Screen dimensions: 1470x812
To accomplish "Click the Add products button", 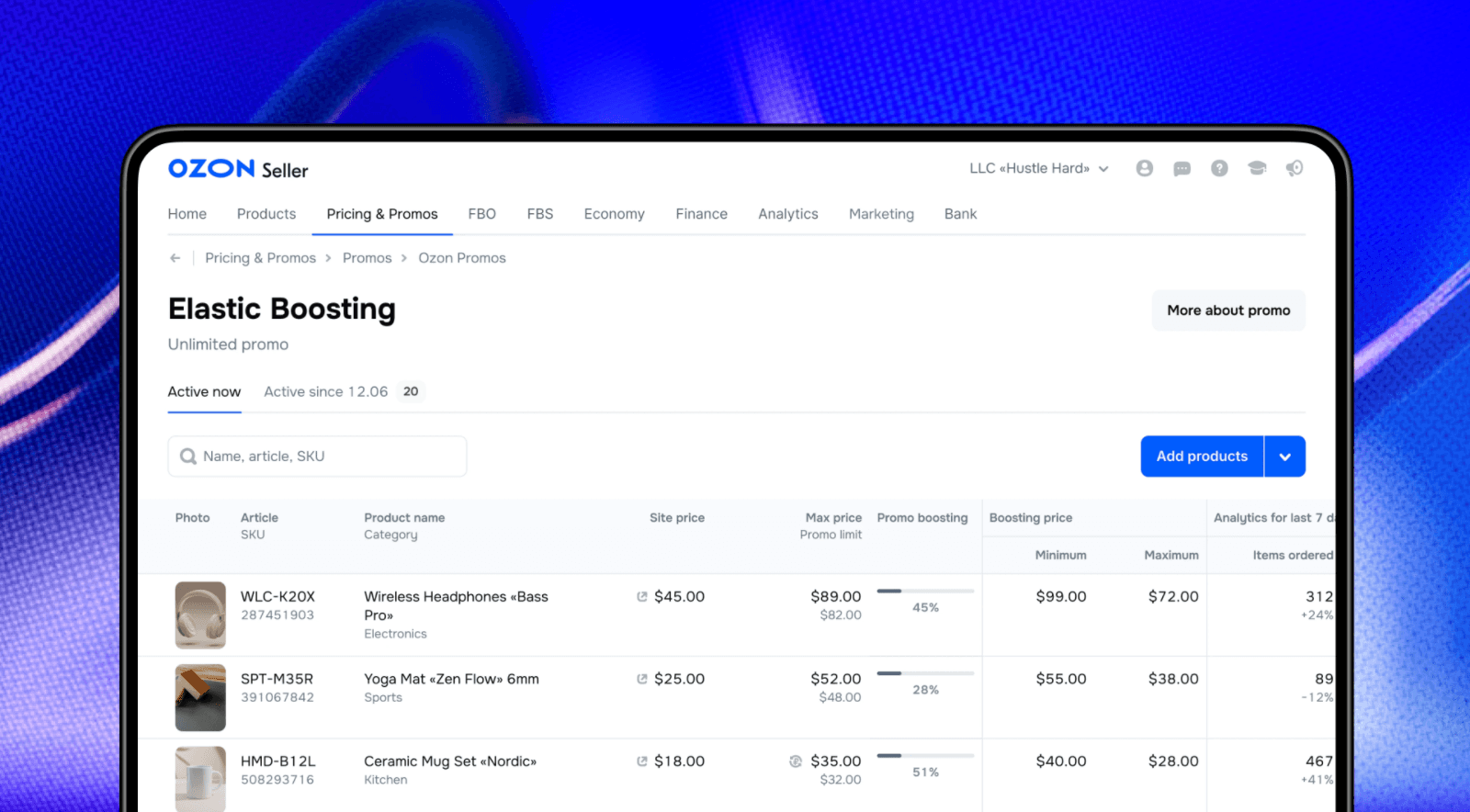I will coord(1202,457).
